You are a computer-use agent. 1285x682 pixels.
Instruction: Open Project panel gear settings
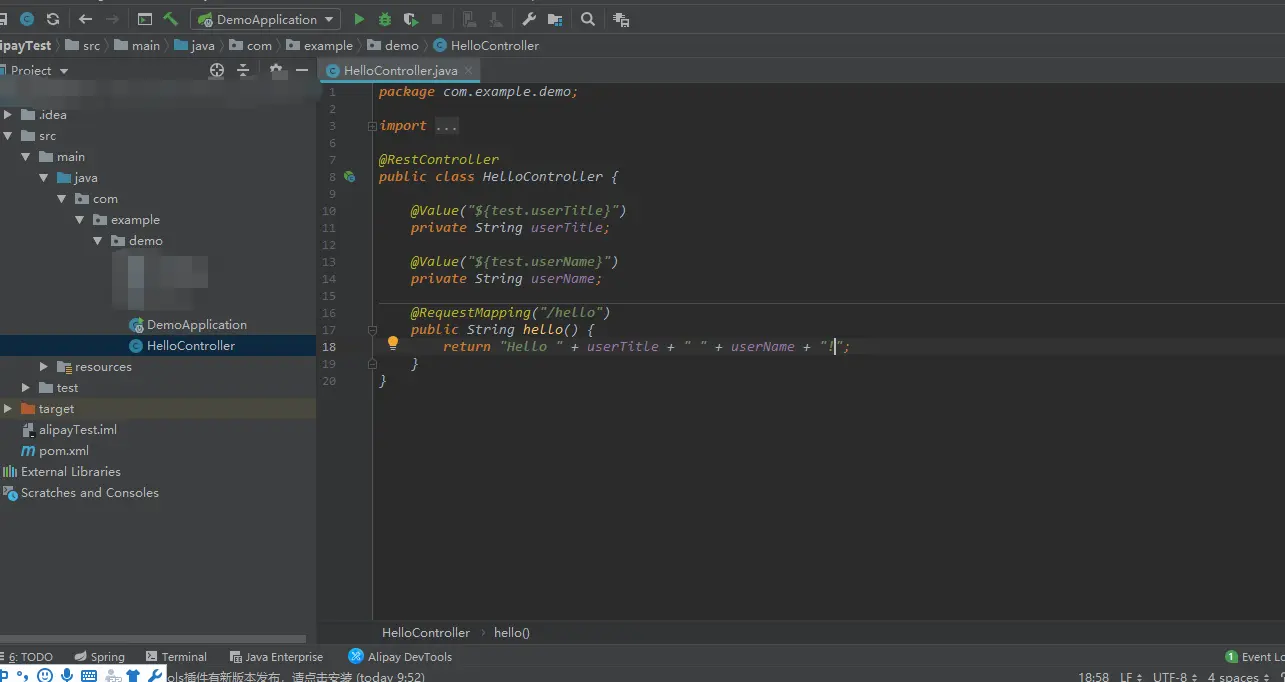pyautogui.click(x=277, y=70)
